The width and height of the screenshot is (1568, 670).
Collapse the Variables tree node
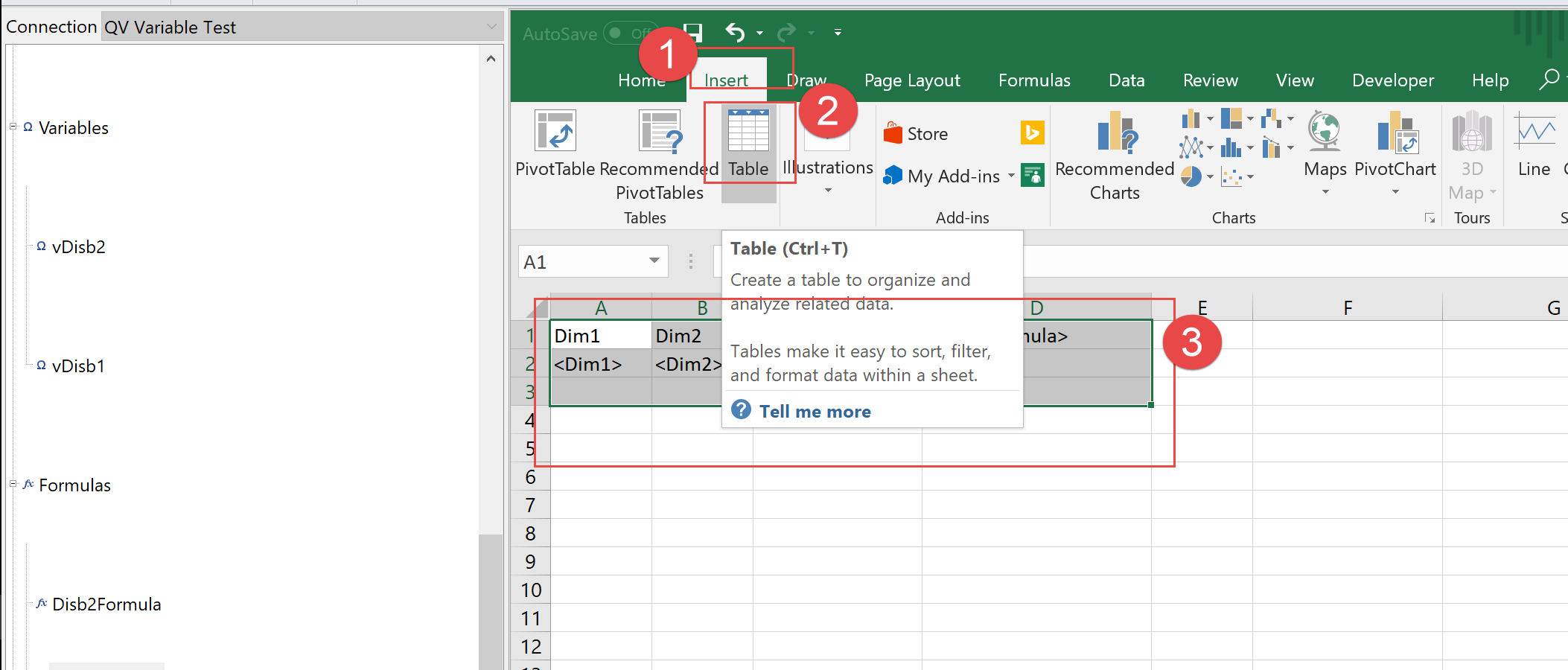13,127
